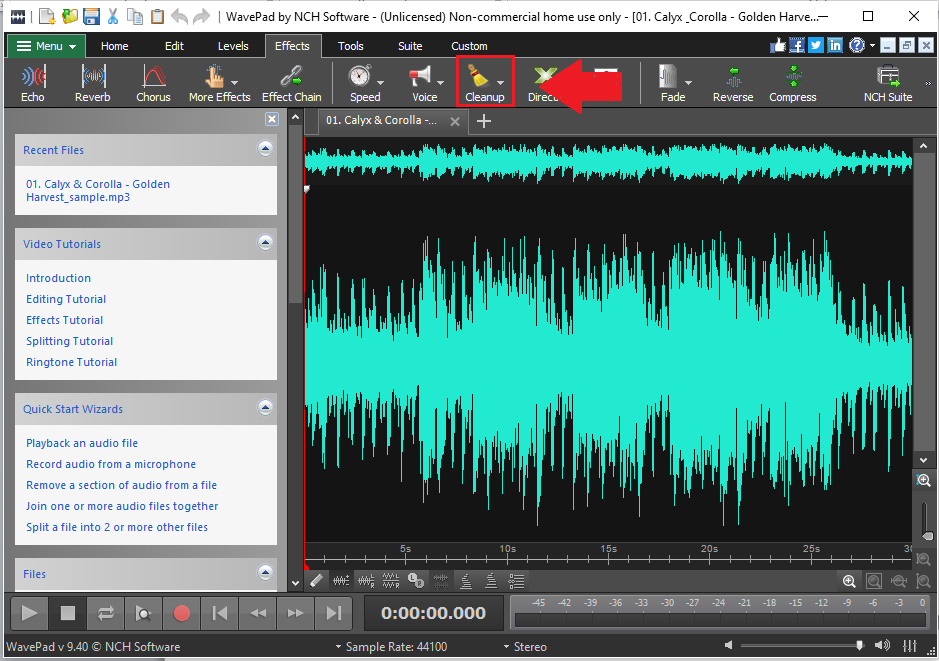Click the red Record button

coord(181,613)
